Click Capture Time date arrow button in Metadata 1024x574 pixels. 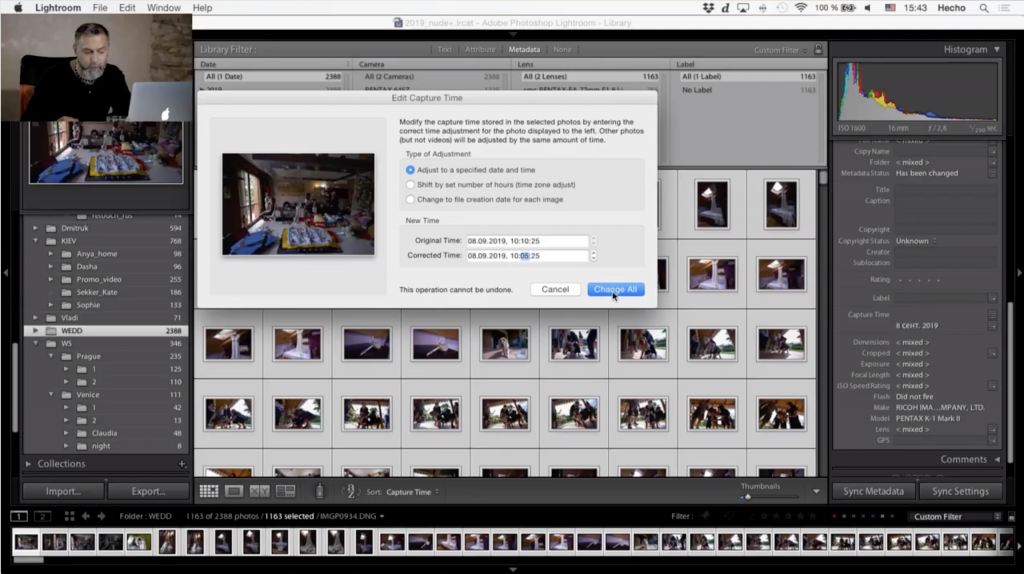point(993,325)
